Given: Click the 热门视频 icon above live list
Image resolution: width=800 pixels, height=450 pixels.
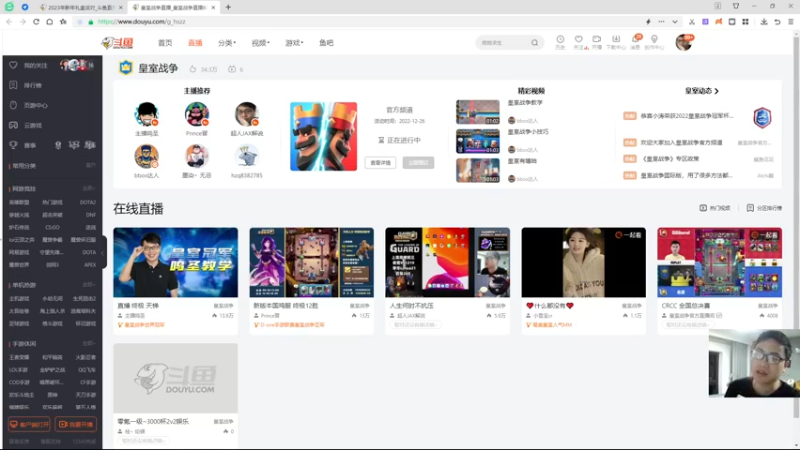Looking at the screenshot, I should (x=703, y=208).
